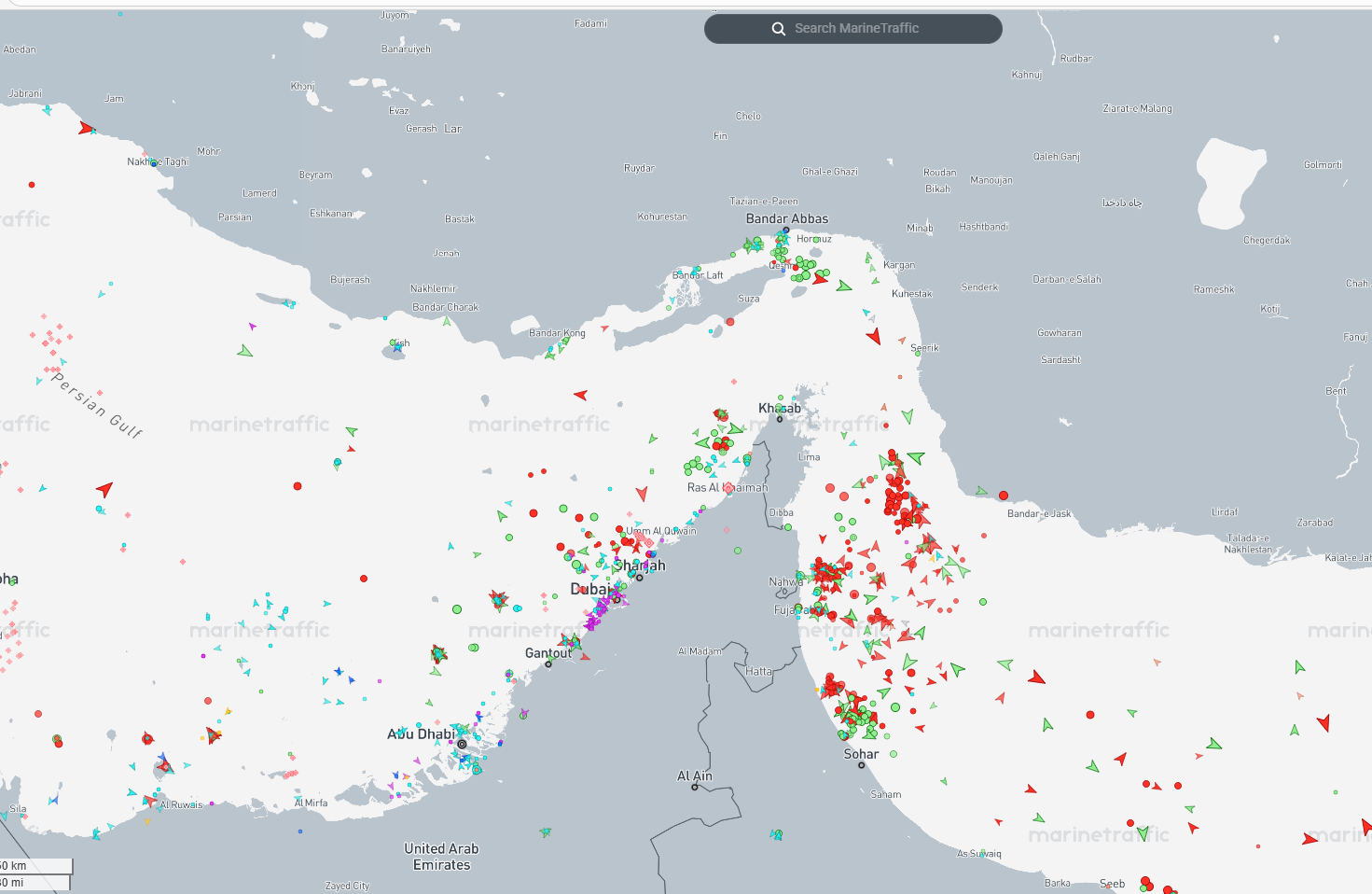Screen dimensions: 1372x894
Task: Click the city dot marker below Sohar
Action: 862,765
